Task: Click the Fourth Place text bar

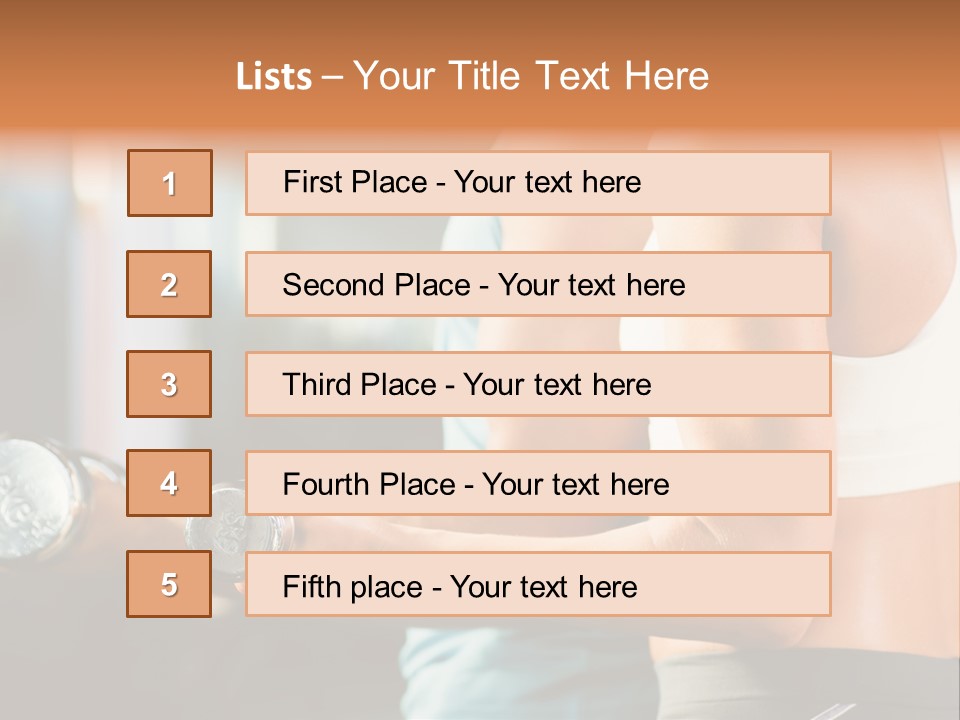Action: 538,483
